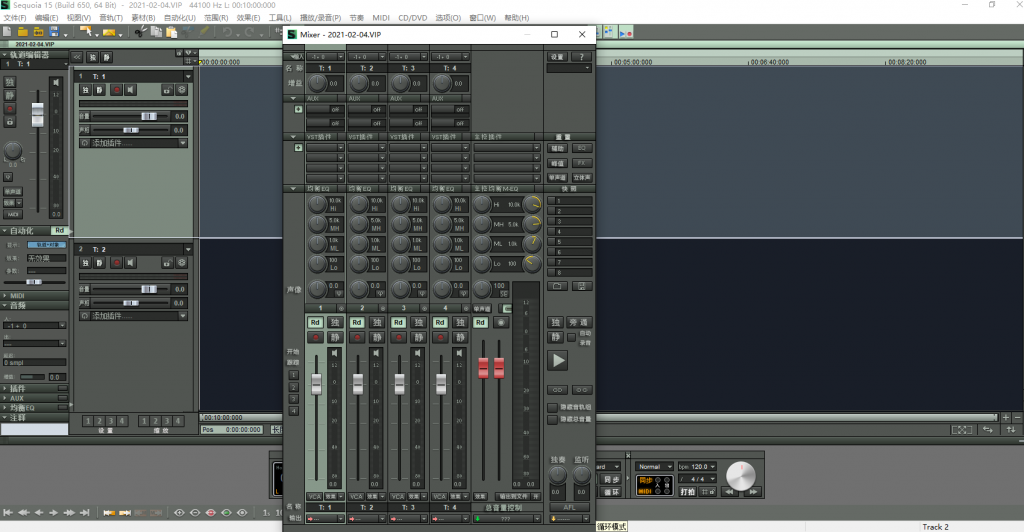The height and width of the screenshot is (532, 1024).
Task: Click the Hi EQ knob of mixer channel 1
Action: pyautogui.click(x=317, y=204)
